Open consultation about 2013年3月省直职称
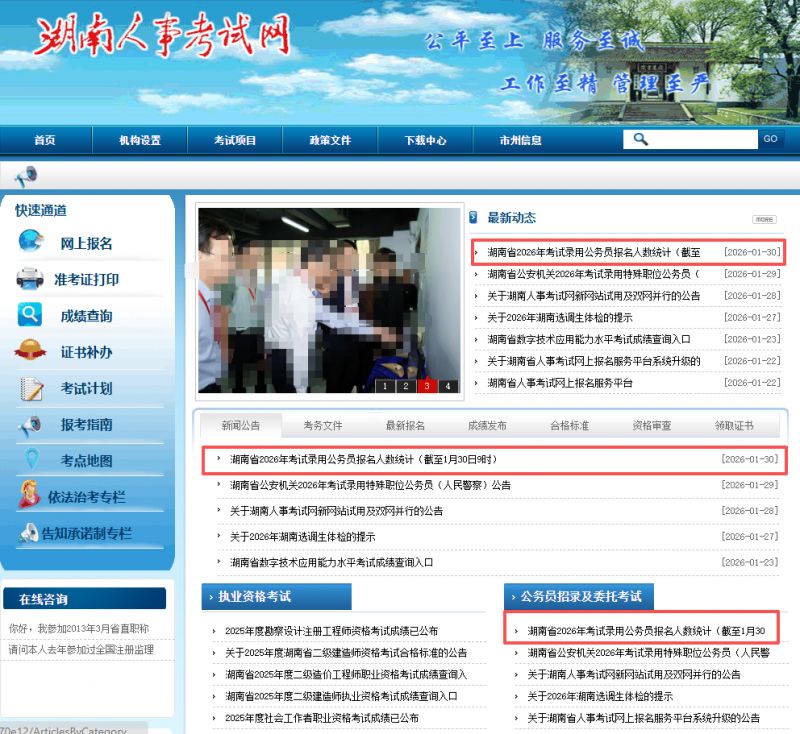 79,628
